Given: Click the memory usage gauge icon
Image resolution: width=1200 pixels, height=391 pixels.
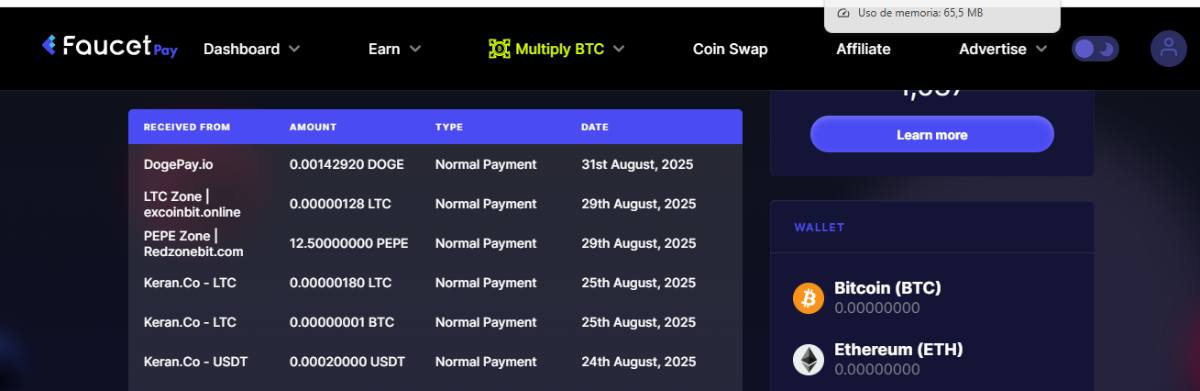Looking at the screenshot, I should tap(843, 13).
